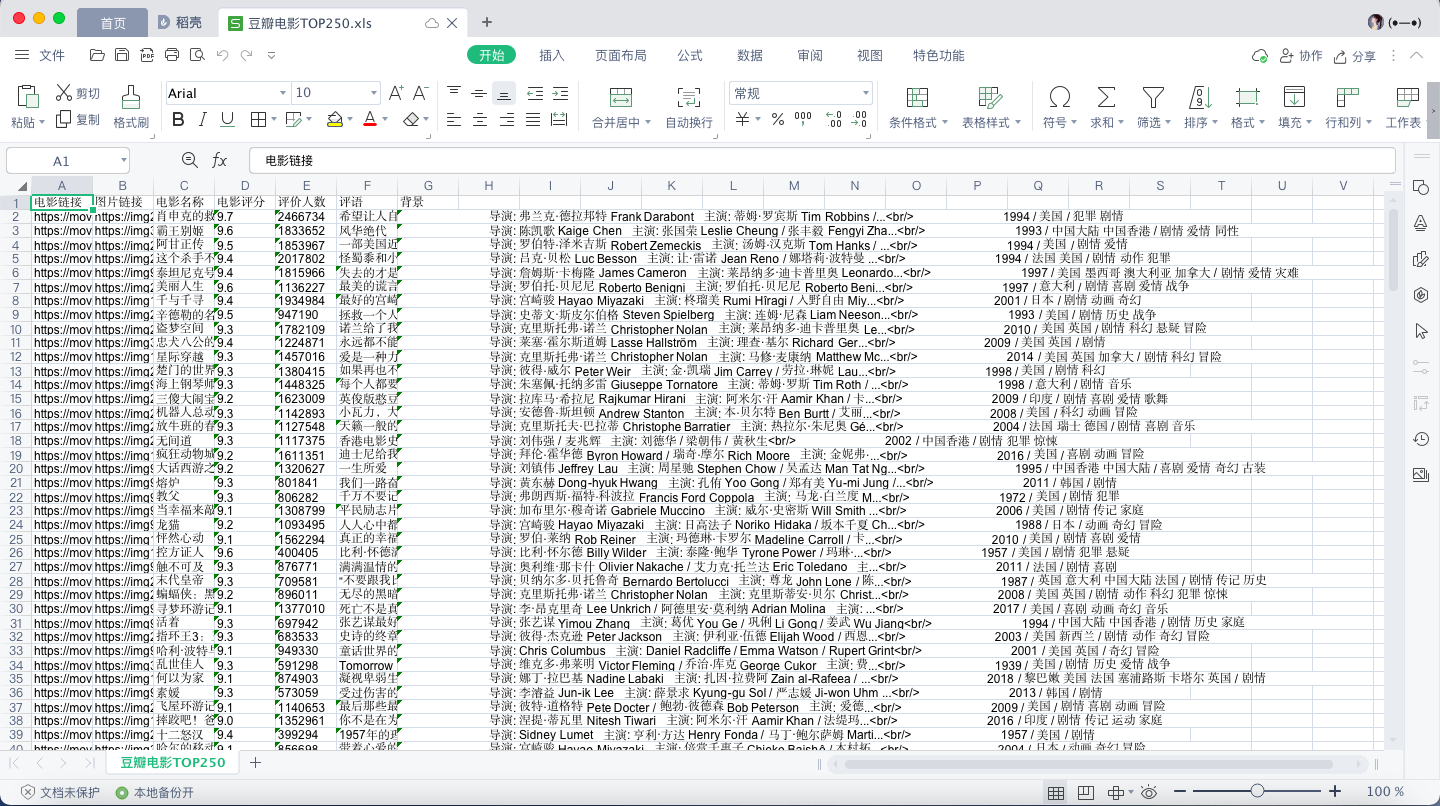Expand the Filter (筛选) dropdown
Image resolution: width=1440 pixels, height=806 pixels.
(x=1169, y=122)
